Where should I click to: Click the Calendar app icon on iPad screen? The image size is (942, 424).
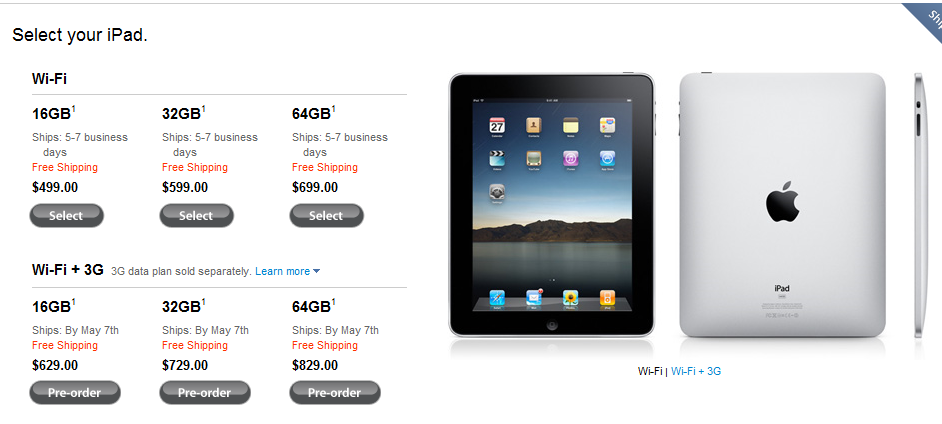point(497,126)
